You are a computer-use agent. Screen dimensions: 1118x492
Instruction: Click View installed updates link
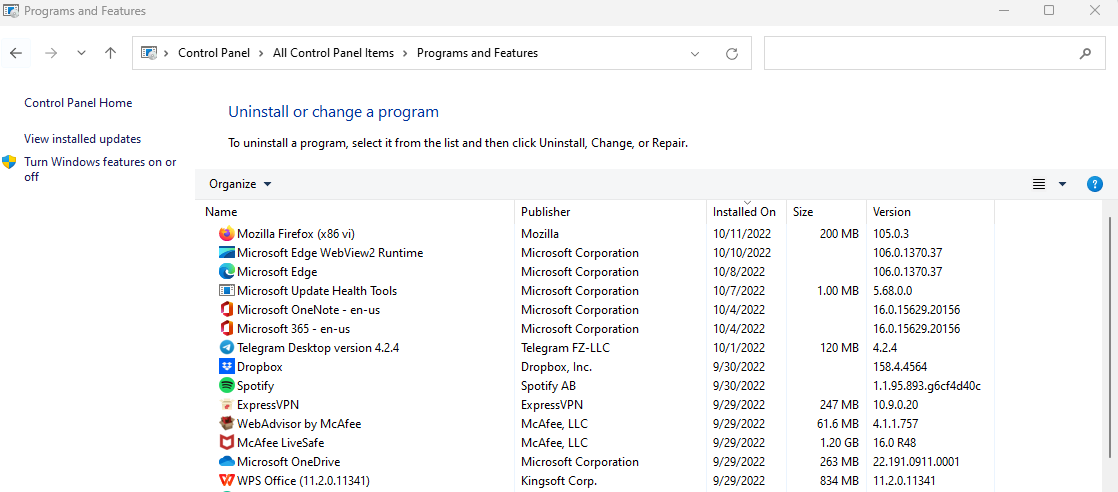tap(82, 139)
